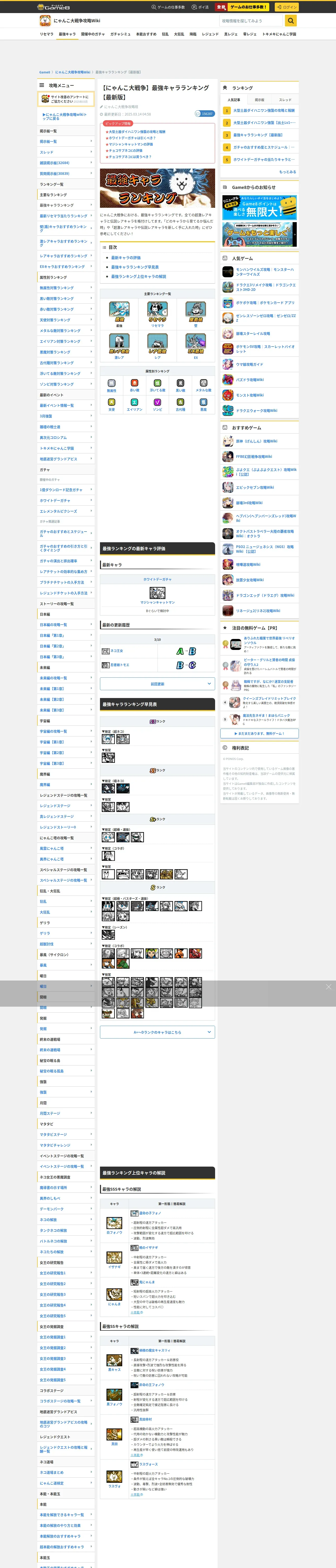Click the 最強キャラランキング header banner image
Screen dimensions: 336x1568
click(x=157, y=188)
